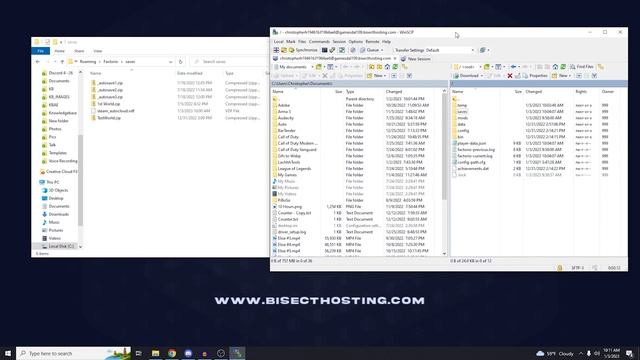Select the saves folder in remote panel
640x360 pixels.
(x=462, y=111)
